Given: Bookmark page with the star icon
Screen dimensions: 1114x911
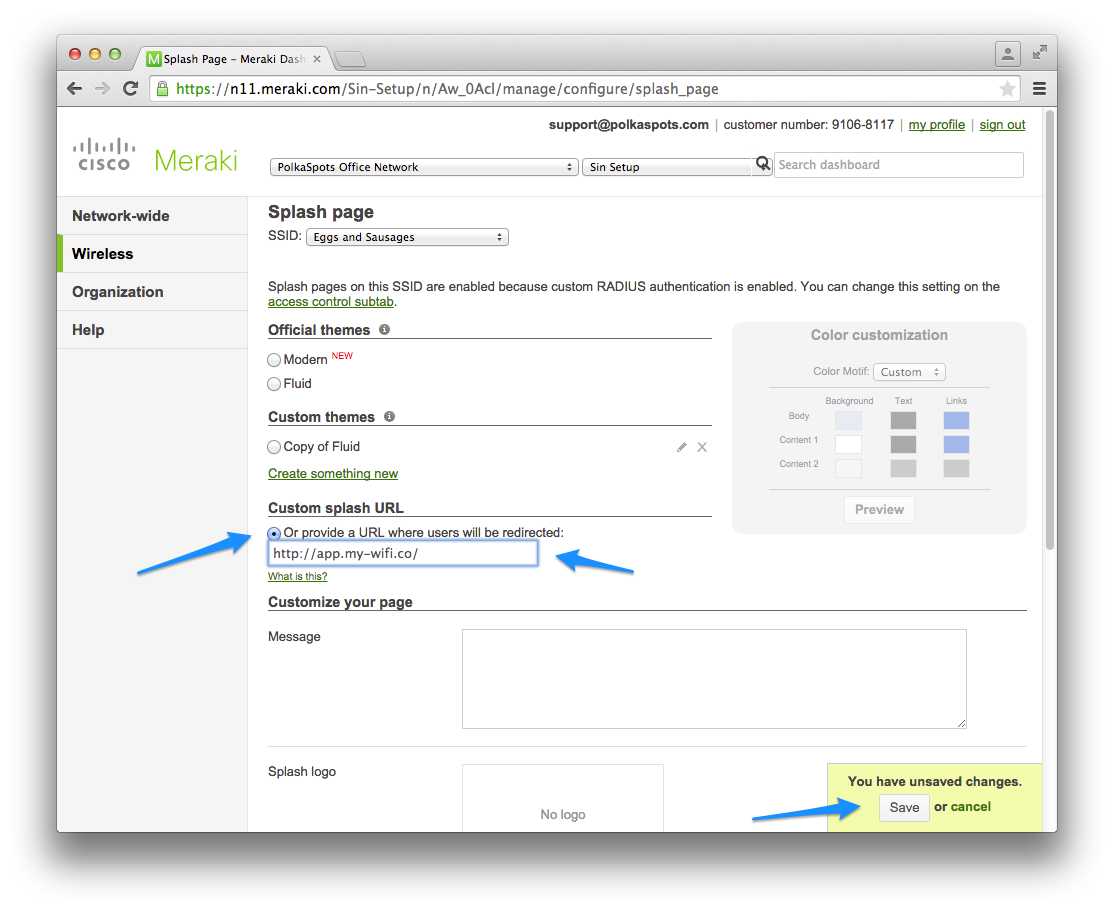Looking at the screenshot, I should pyautogui.click(x=1007, y=89).
